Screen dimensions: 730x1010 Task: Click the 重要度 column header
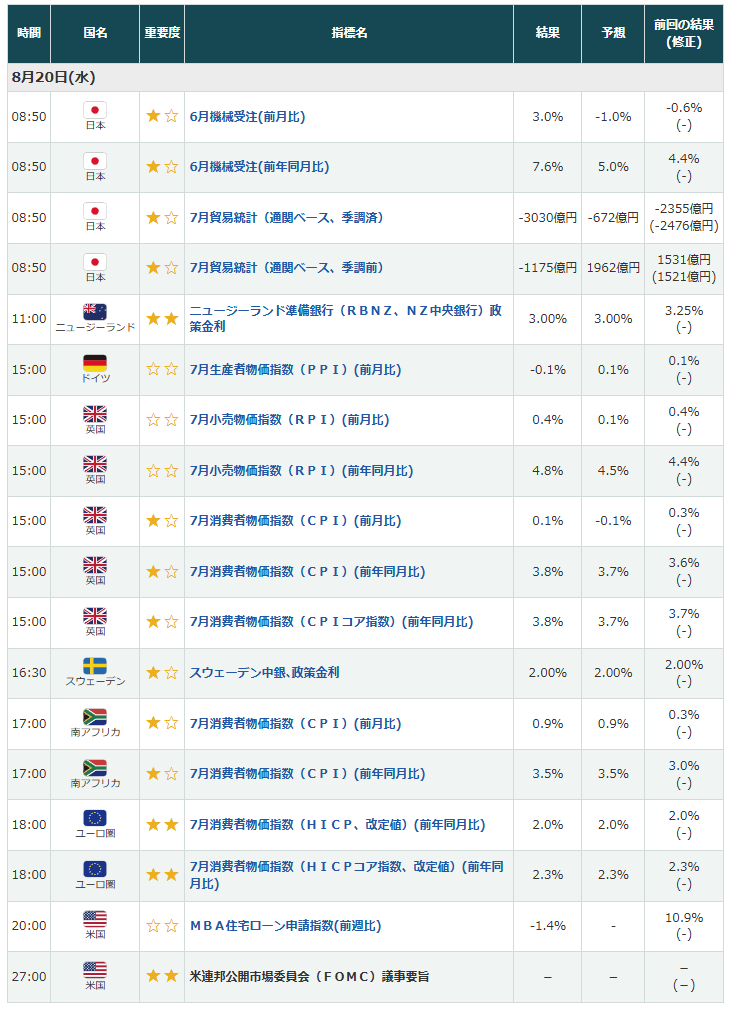(162, 33)
